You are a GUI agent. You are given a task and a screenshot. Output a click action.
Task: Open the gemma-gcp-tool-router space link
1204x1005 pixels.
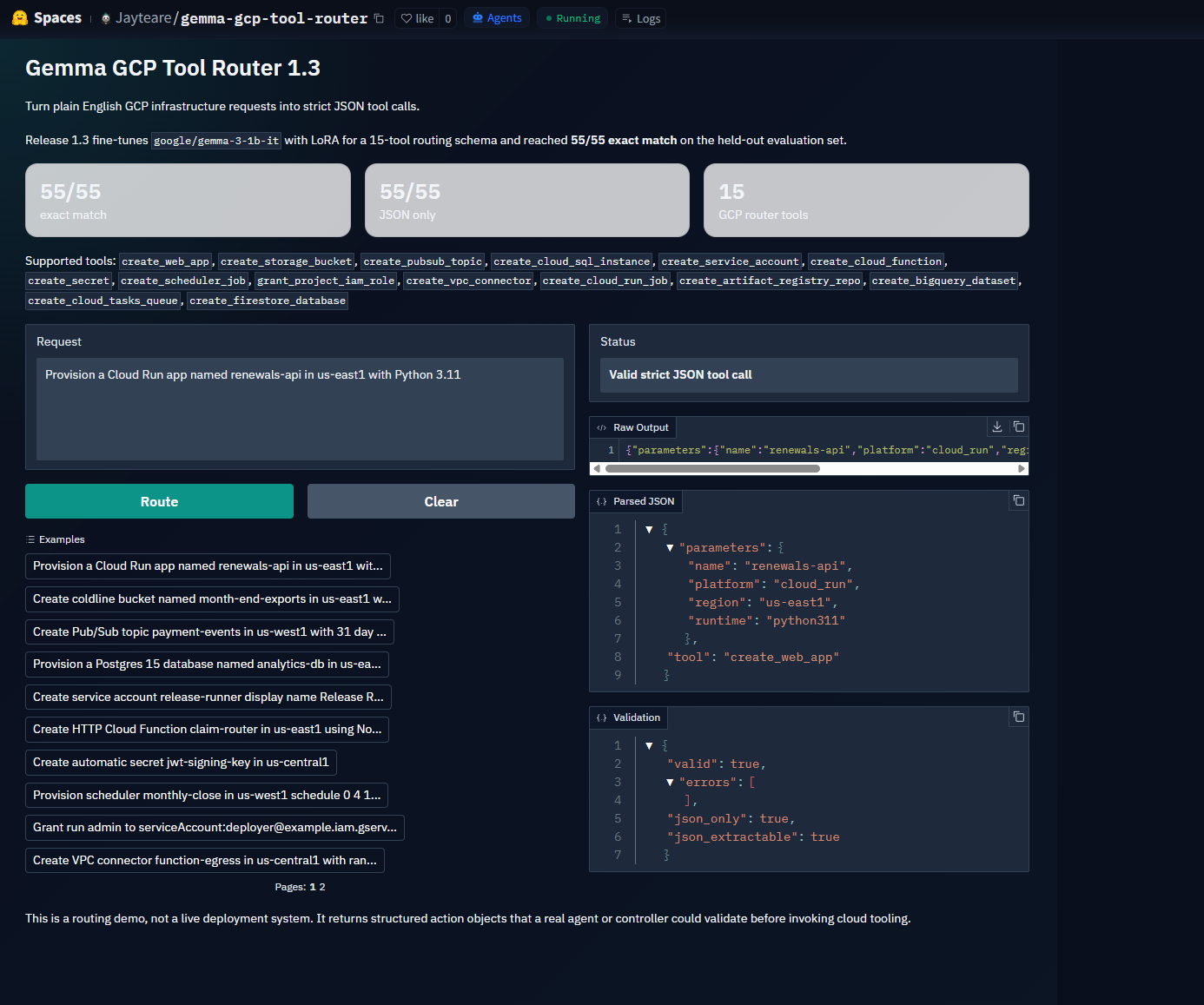pyautogui.click(x=274, y=18)
